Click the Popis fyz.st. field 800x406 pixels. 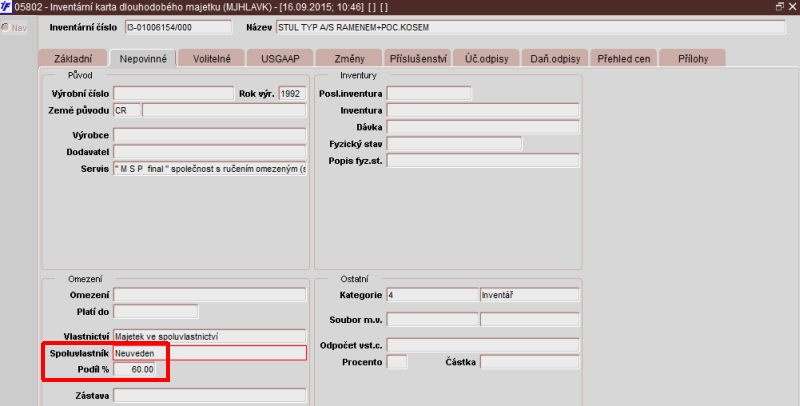coord(483,161)
